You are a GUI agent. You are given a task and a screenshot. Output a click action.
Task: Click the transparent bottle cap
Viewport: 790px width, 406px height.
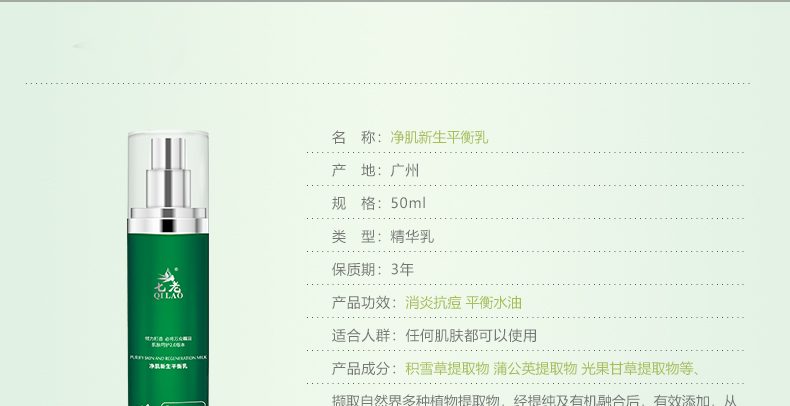click(168, 169)
